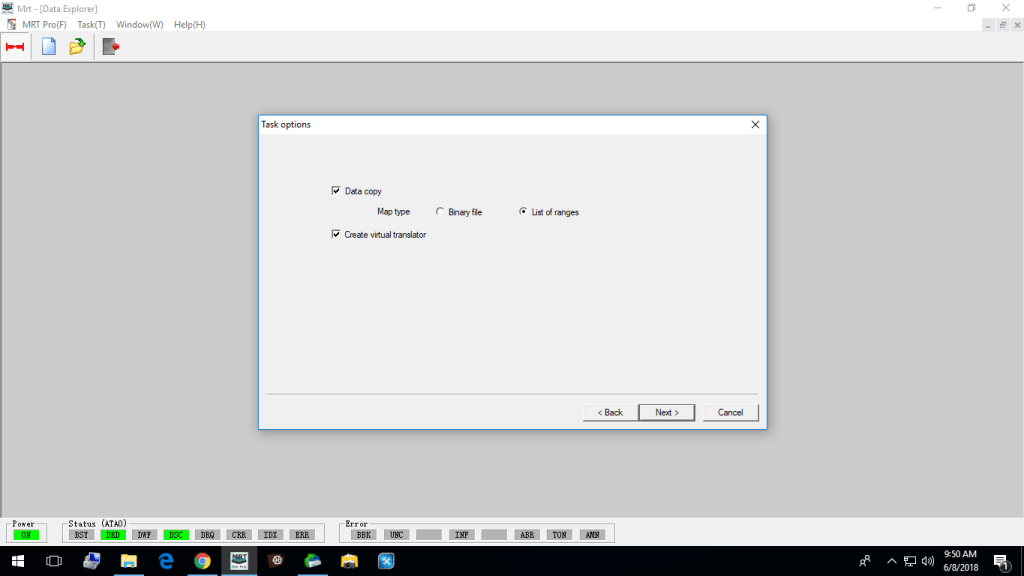This screenshot has width=1024, height=576.
Task: Choose List of ranges map type
Action: pos(524,212)
